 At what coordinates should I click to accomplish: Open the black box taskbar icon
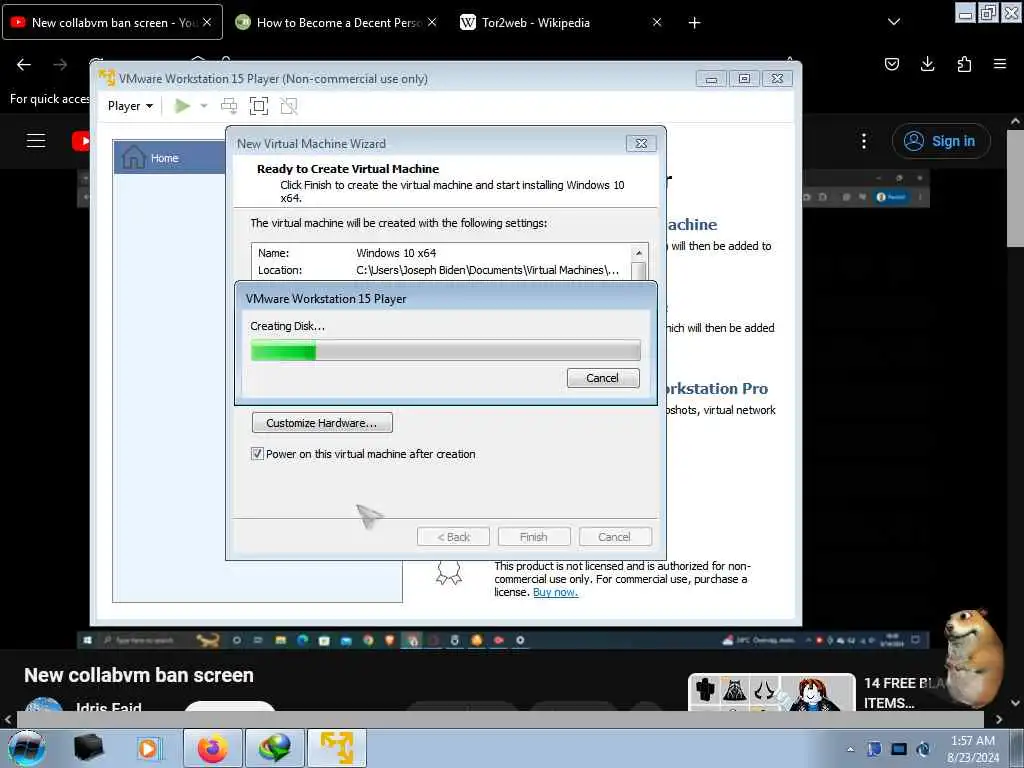pyautogui.click(x=88, y=748)
